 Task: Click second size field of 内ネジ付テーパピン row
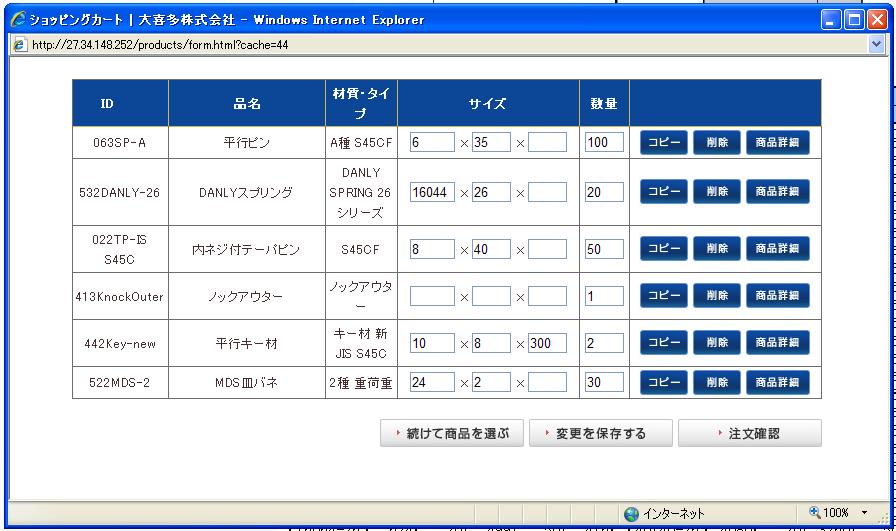tap(491, 249)
